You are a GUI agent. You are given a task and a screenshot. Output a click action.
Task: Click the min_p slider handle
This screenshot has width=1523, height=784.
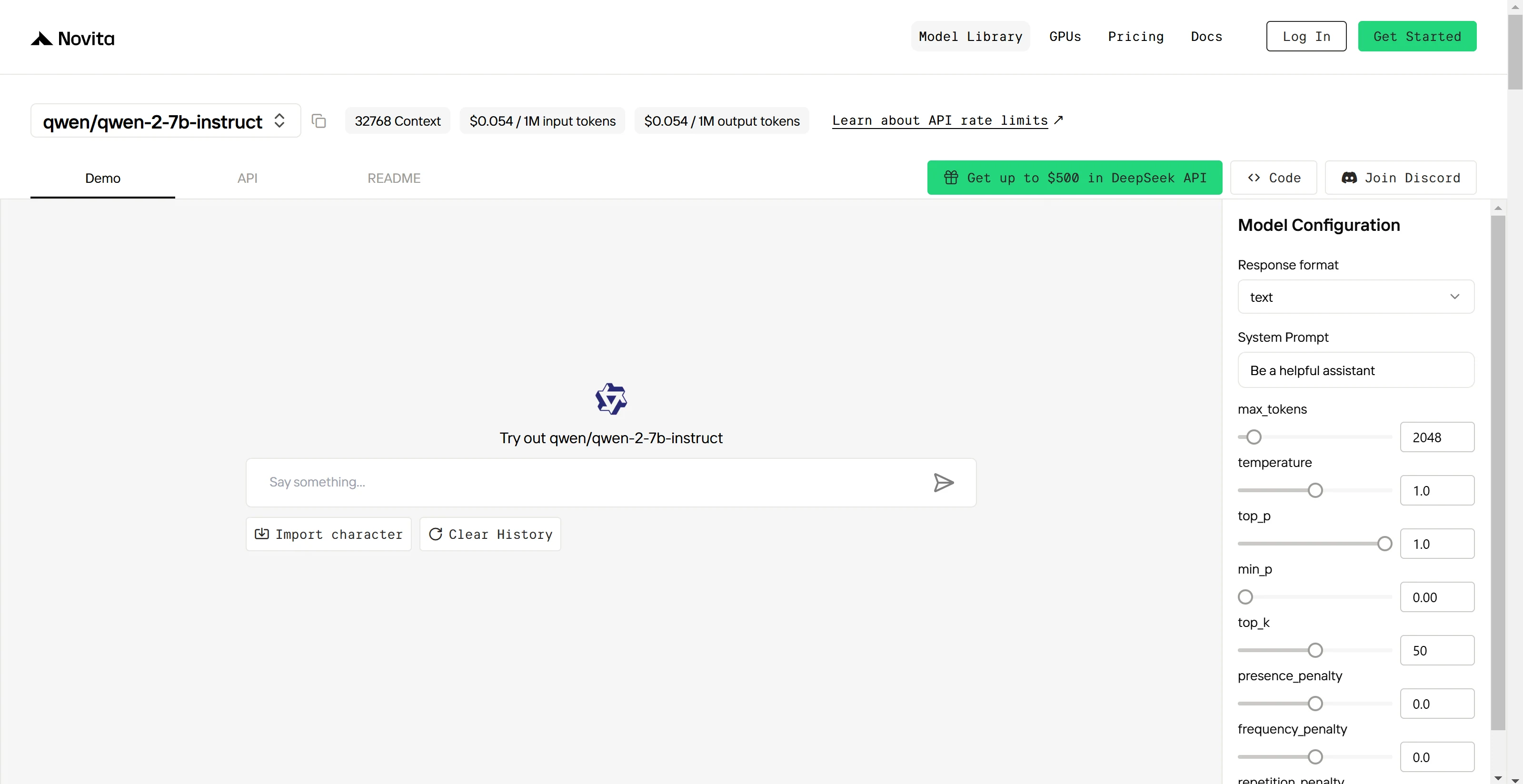(1245, 596)
